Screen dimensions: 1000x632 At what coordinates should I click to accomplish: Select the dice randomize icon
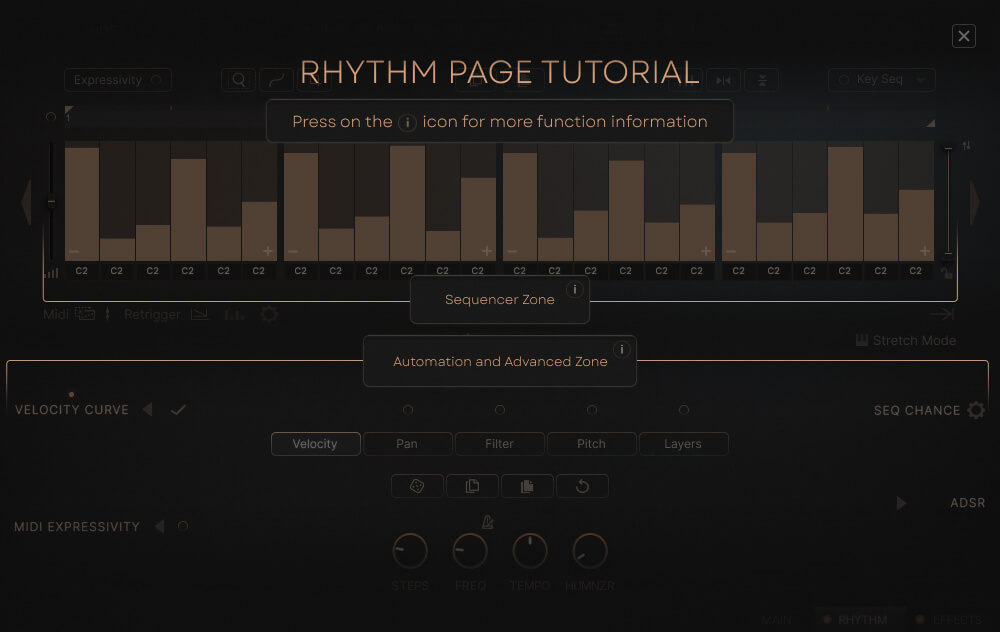417,486
